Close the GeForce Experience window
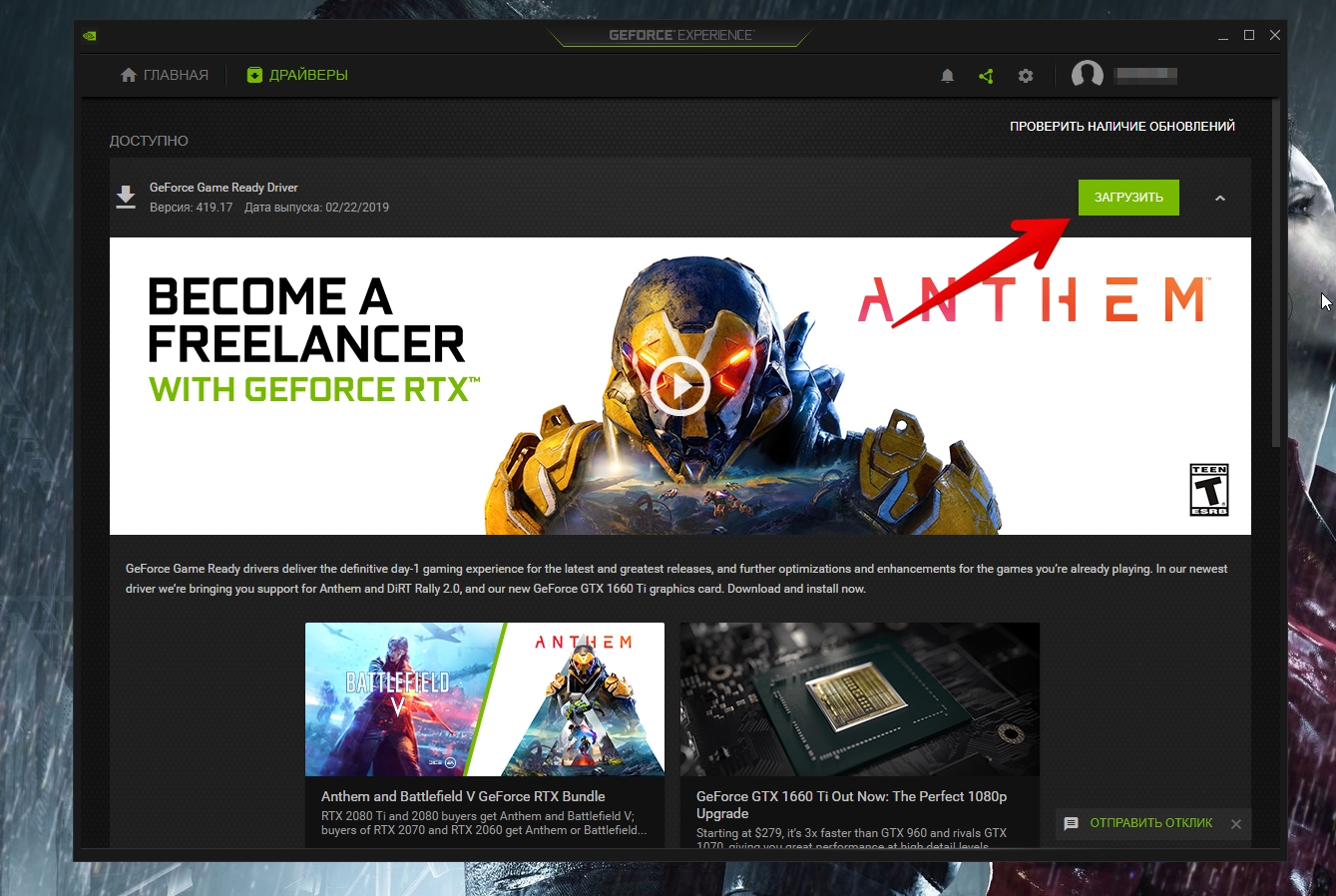Viewport: 1336px width, 896px height. point(1275,35)
